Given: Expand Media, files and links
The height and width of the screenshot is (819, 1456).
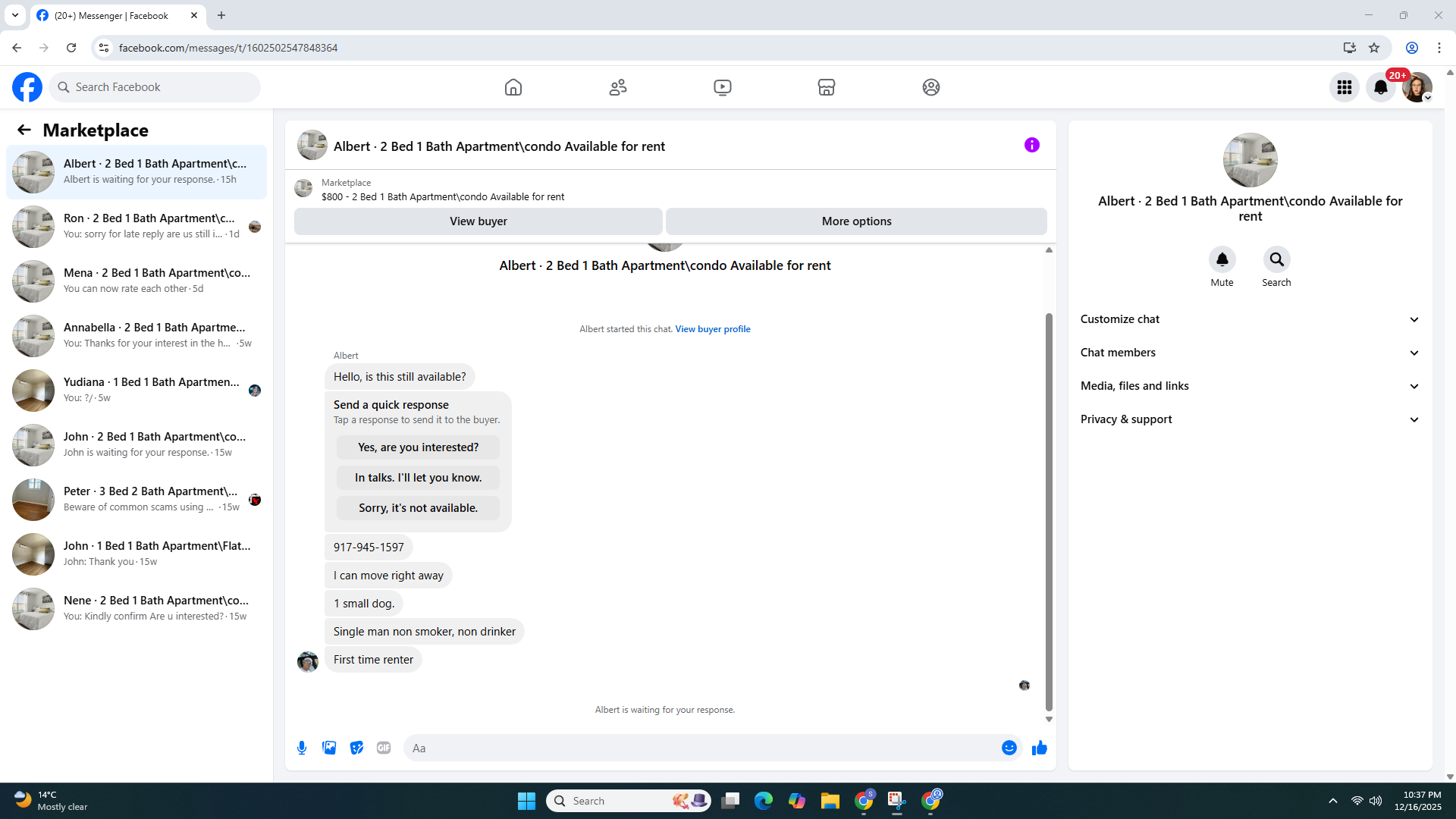Looking at the screenshot, I should tap(1250, 386).
